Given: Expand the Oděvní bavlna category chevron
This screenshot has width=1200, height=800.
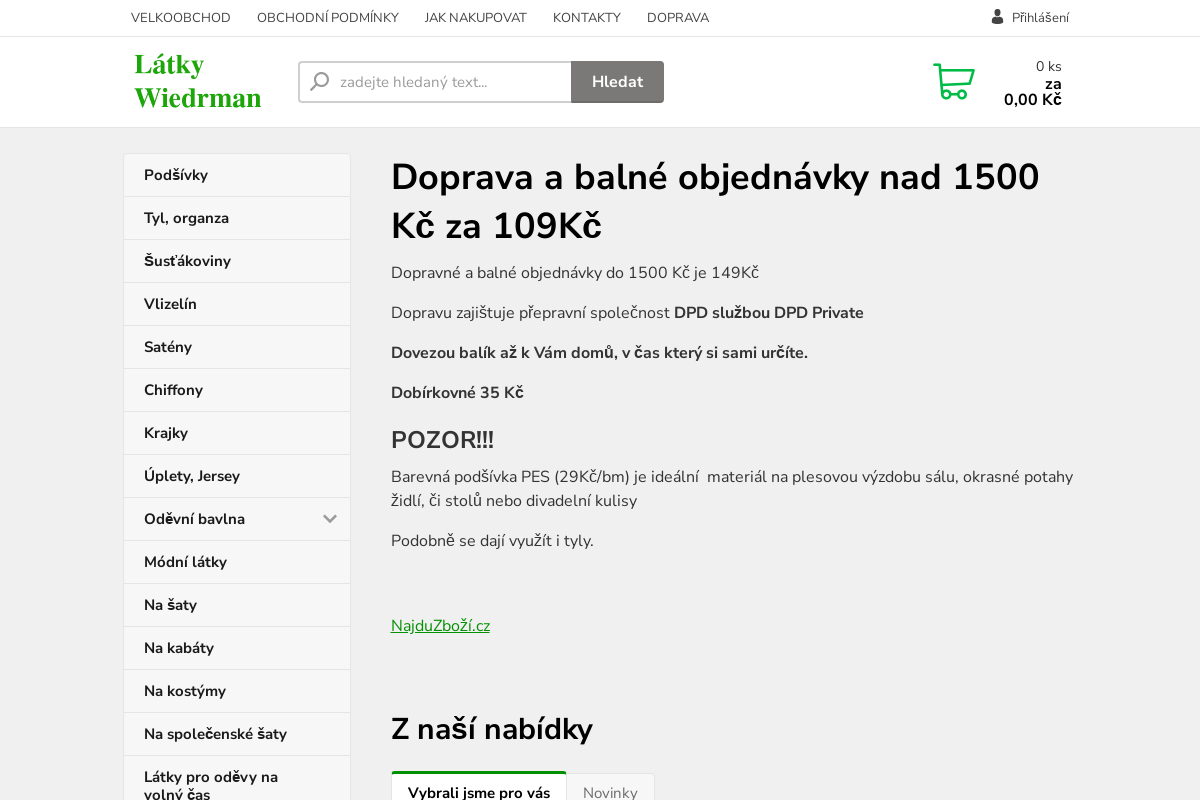Looking at the screenshot, I should pyautogui.click(x=330, y=519).
